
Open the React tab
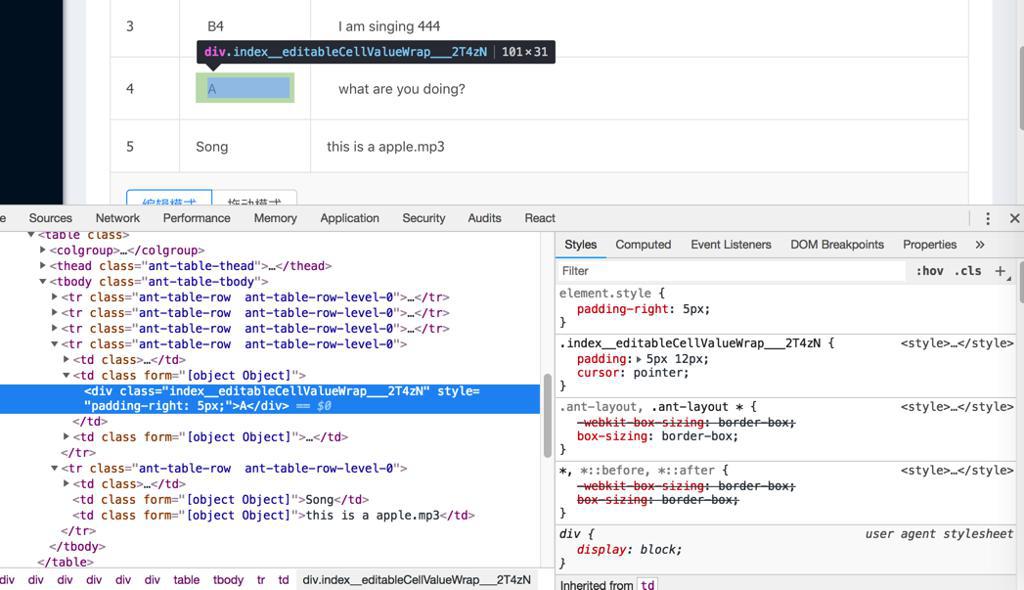539,218
